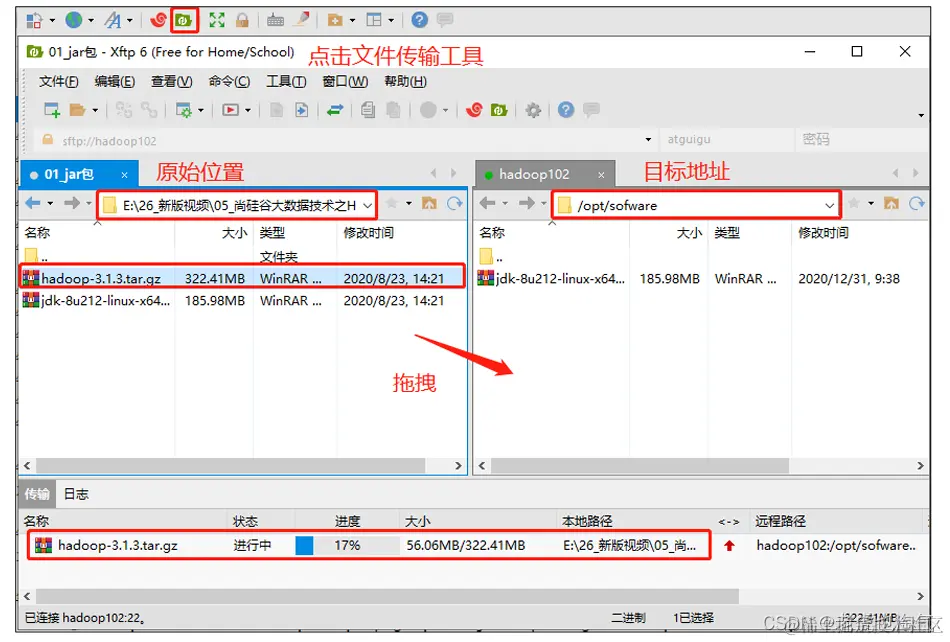Image resolution: width=950 pixels, height=642 pixels.
Task: Open bookmark dropdown arrow in local pane
Action: [x=409, y=204]
